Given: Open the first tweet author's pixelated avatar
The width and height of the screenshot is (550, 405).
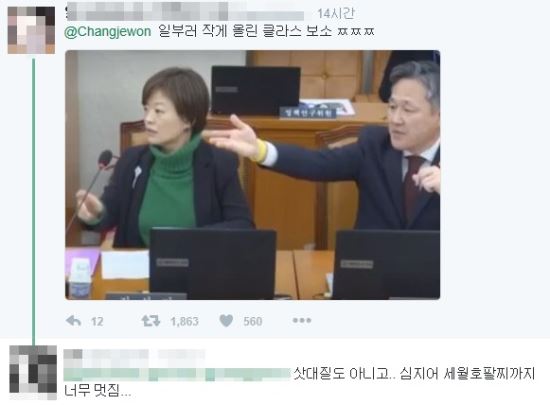Looking at the screenshot, I should pos(31,30).
